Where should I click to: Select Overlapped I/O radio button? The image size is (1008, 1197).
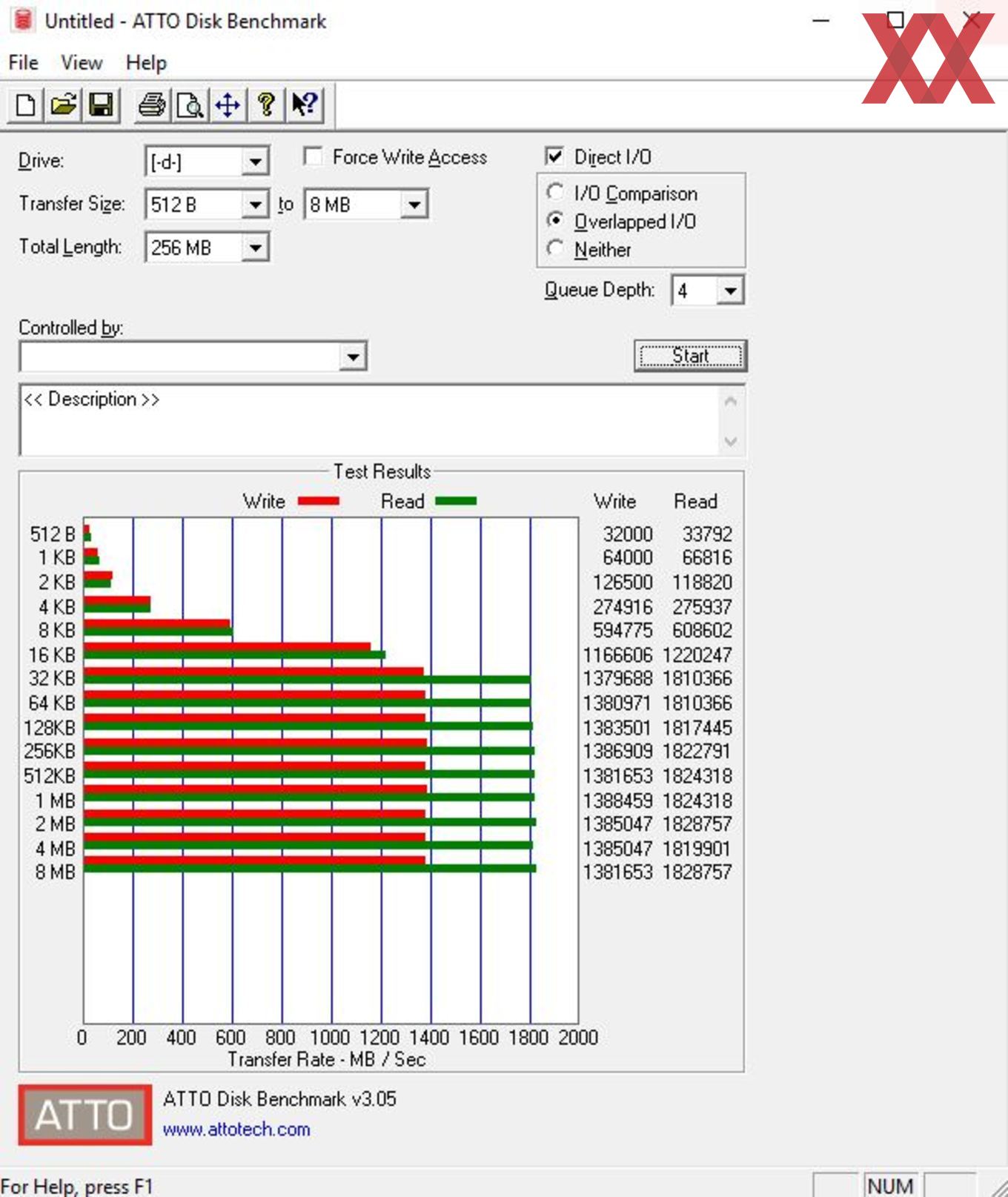pyautogui.click(x=554, y=220)
